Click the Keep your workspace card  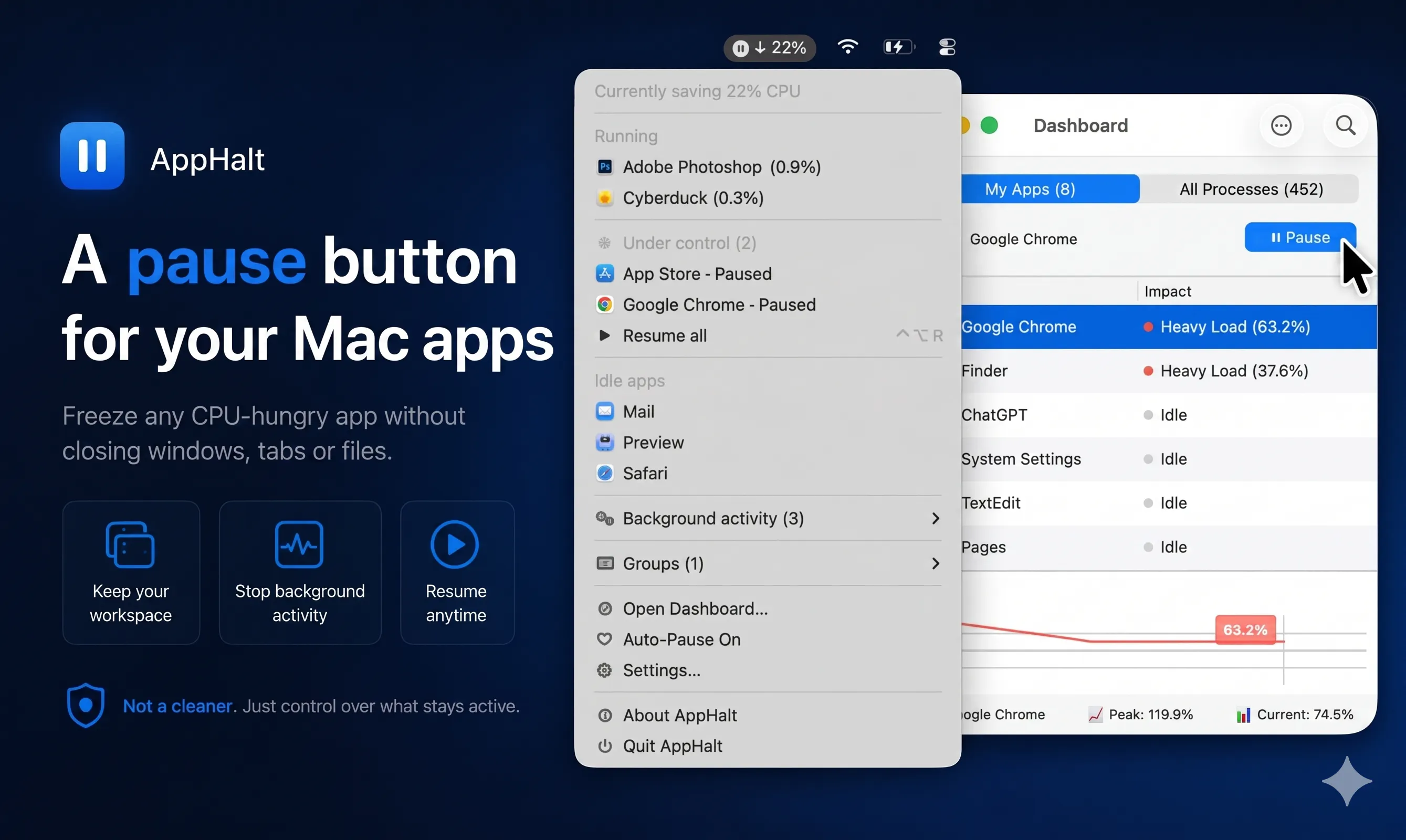131,572
